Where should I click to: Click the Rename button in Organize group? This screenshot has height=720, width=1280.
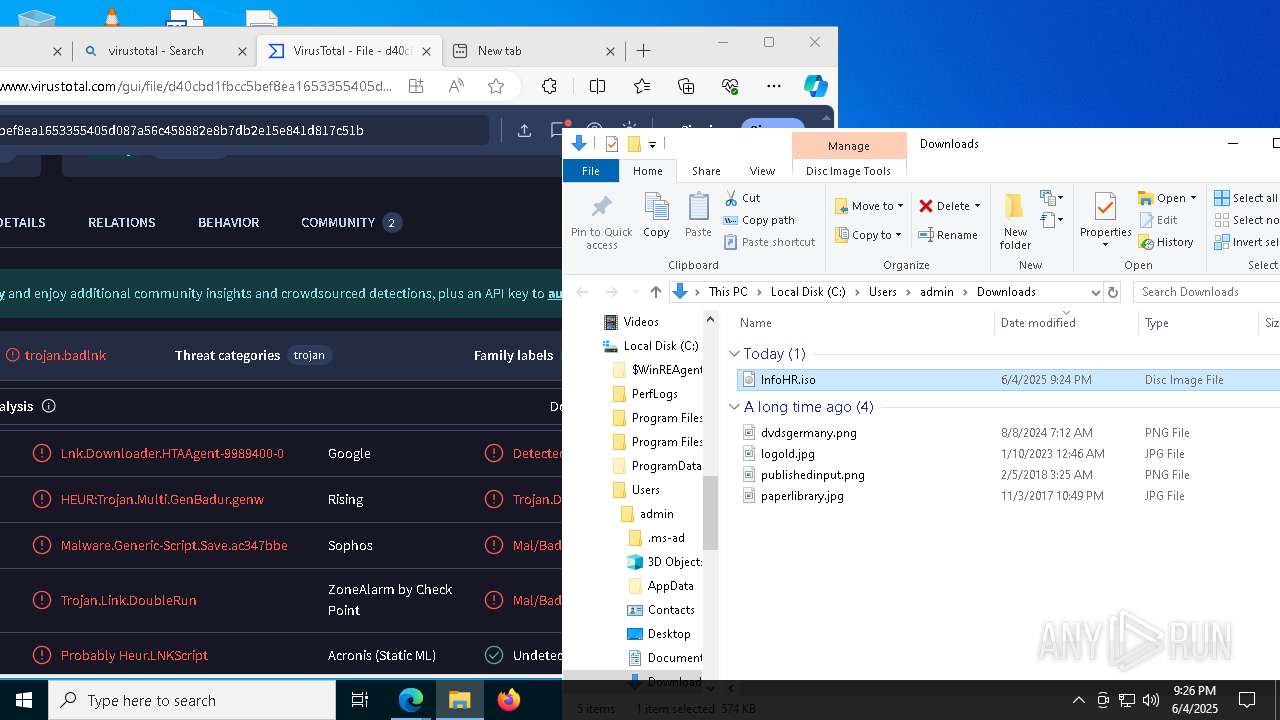[948, 235]
